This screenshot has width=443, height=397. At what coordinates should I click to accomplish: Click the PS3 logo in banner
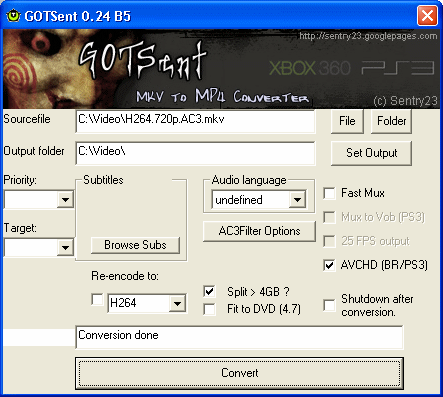398,68
